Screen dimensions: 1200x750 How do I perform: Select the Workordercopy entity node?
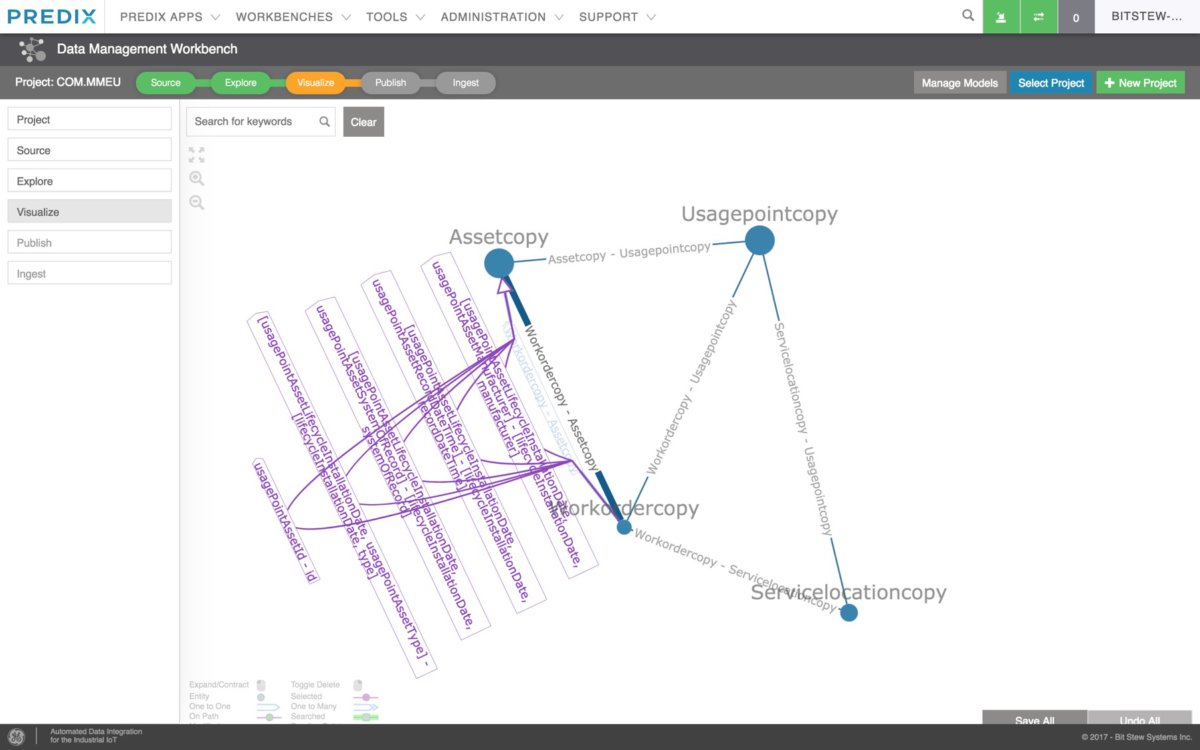624,526
